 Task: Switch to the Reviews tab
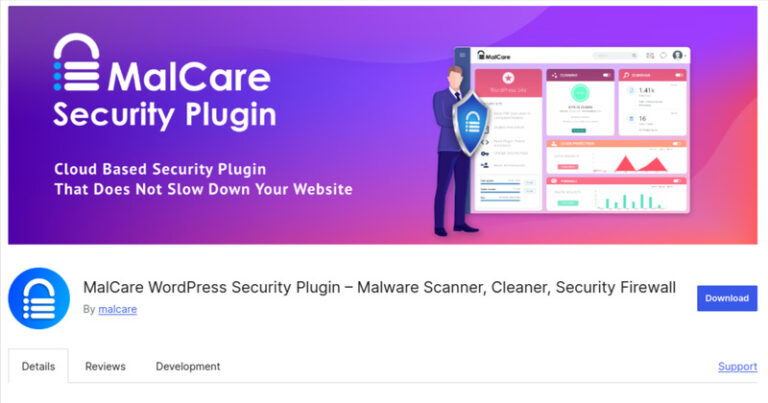coord(105,366)
